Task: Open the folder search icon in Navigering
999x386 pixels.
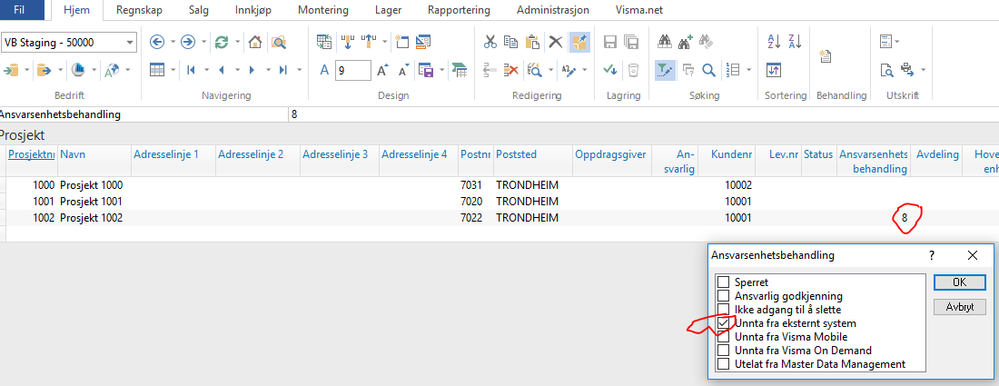Action: click(278, 42)
